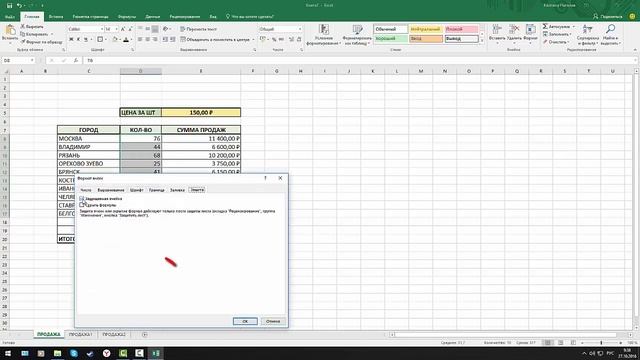Center text horizontally in ribbon

148,40
